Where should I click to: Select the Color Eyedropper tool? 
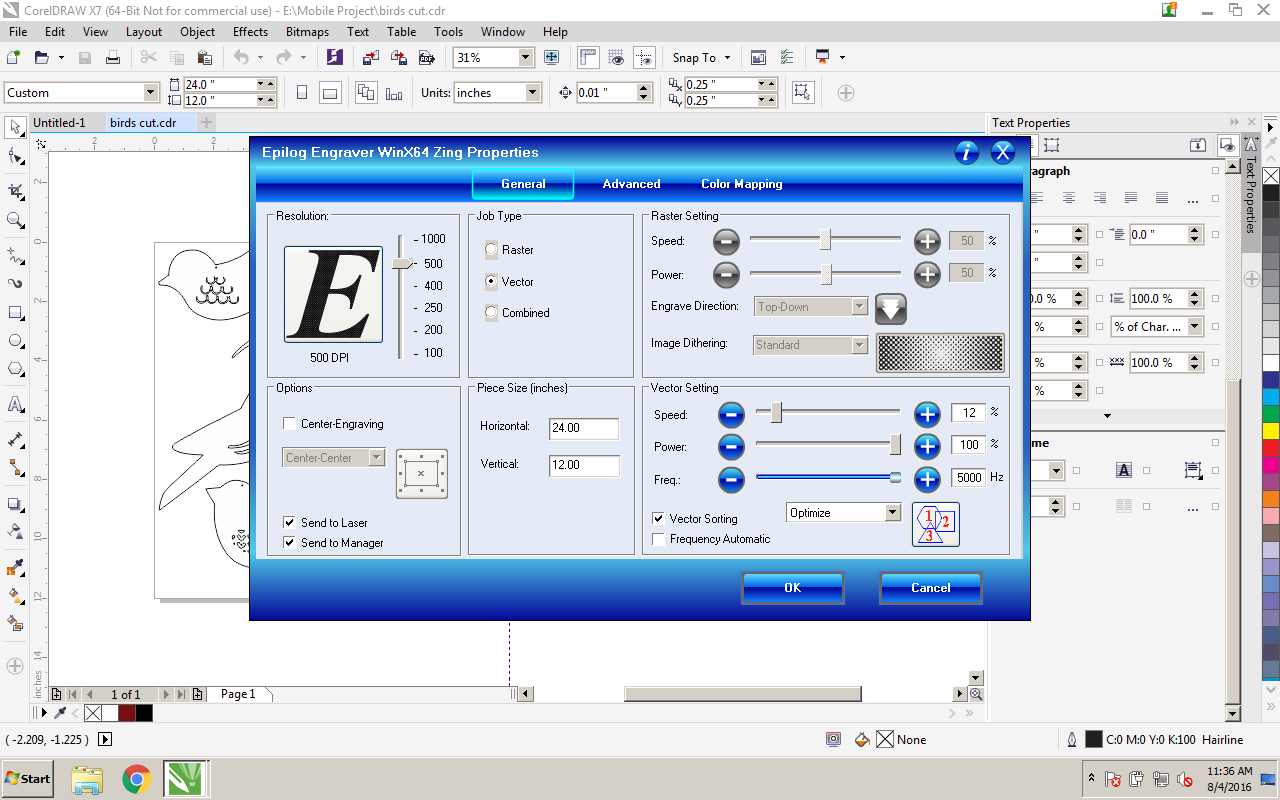(15, 568)
